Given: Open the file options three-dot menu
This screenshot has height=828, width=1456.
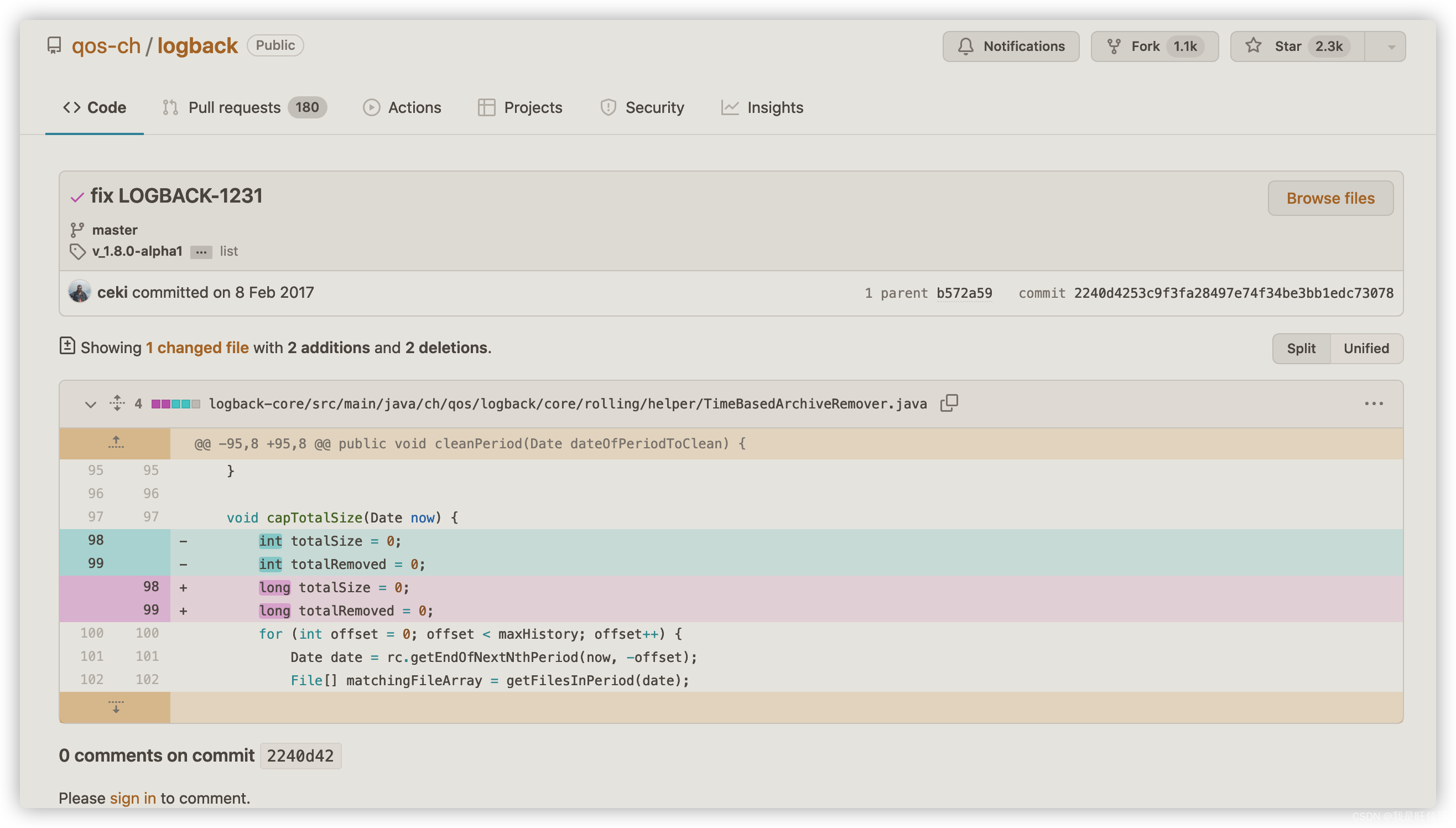Looking at the screenshot, I should 1374,403.
